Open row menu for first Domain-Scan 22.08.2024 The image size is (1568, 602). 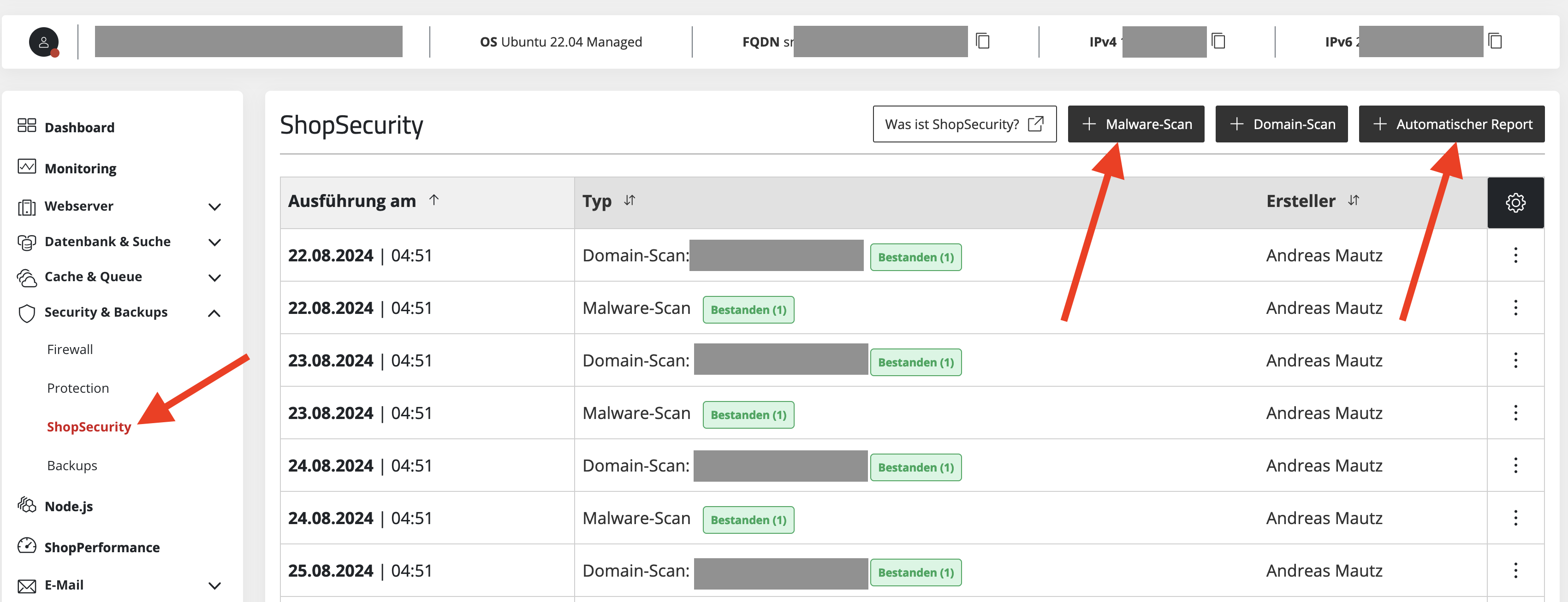coord(1515,255)
